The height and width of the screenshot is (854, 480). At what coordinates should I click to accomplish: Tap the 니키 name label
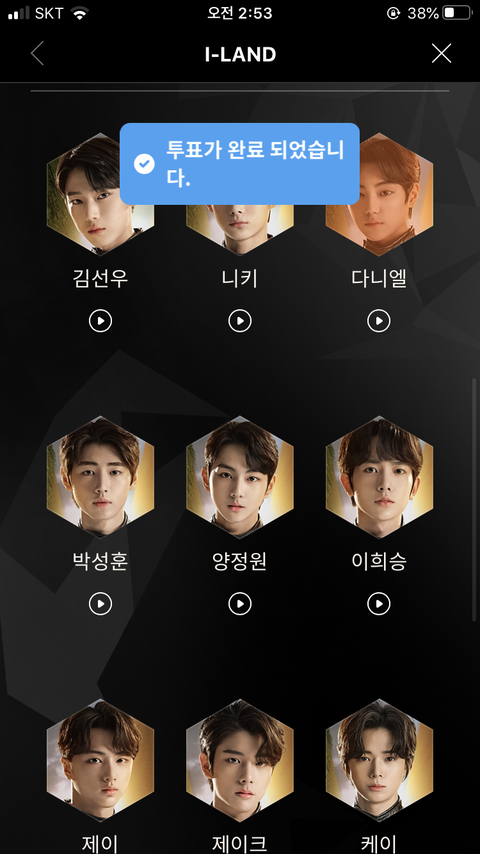[x=240, y=279]
